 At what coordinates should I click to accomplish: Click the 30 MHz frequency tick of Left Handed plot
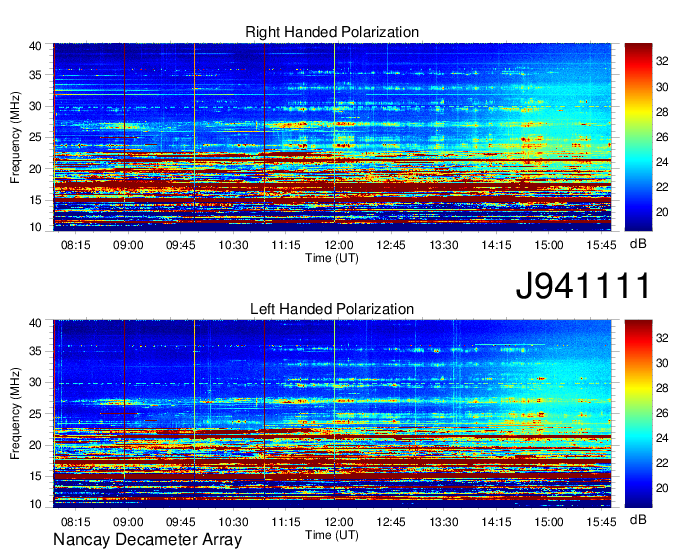[x=35, y=382]
